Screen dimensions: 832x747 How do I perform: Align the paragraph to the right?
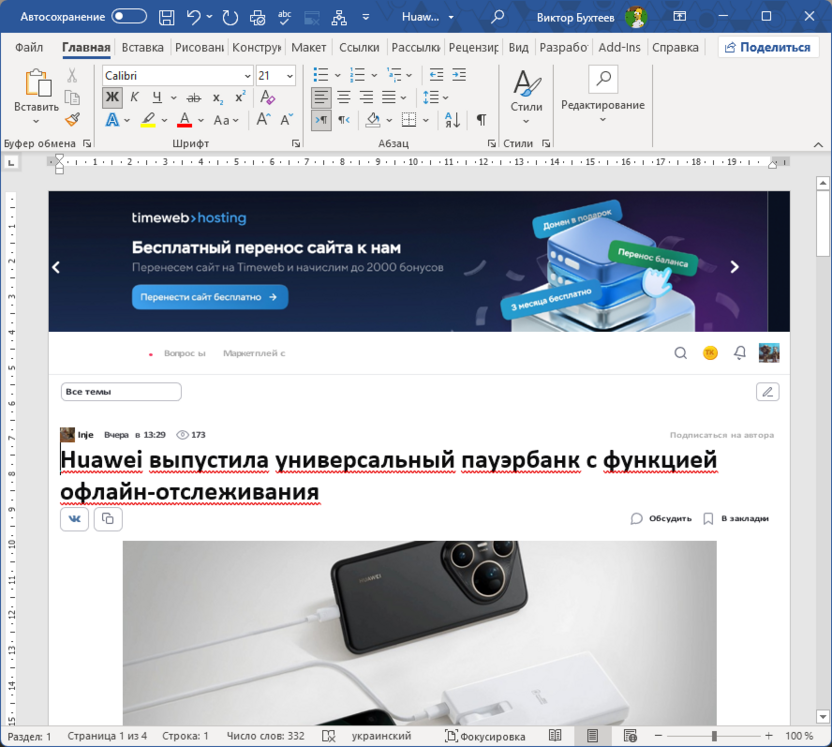[366, 98]
